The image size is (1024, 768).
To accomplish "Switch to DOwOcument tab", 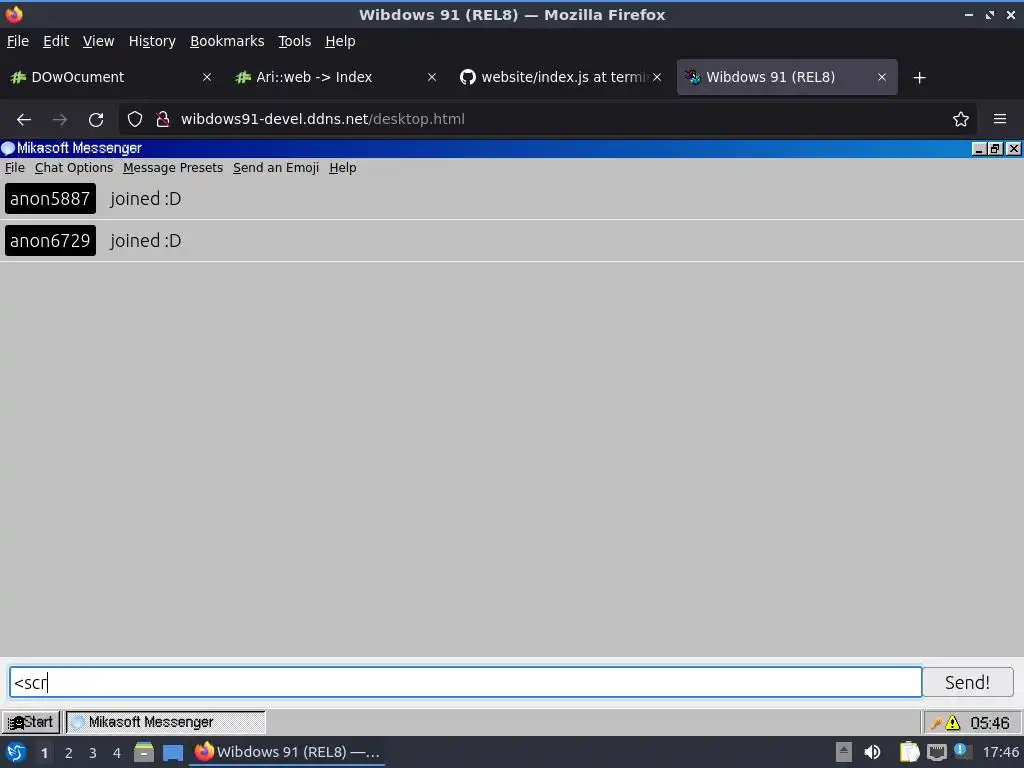I will (x=111, y=77).
